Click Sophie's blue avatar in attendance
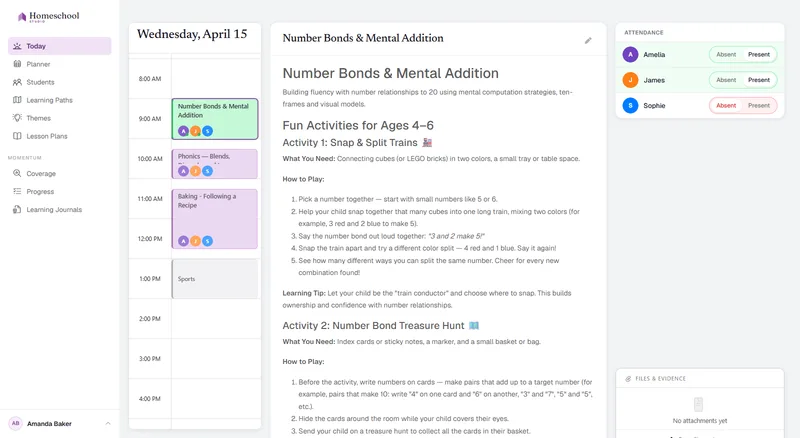Image resolution: width=800 pixels, height=438 pixels. (630, 106)
